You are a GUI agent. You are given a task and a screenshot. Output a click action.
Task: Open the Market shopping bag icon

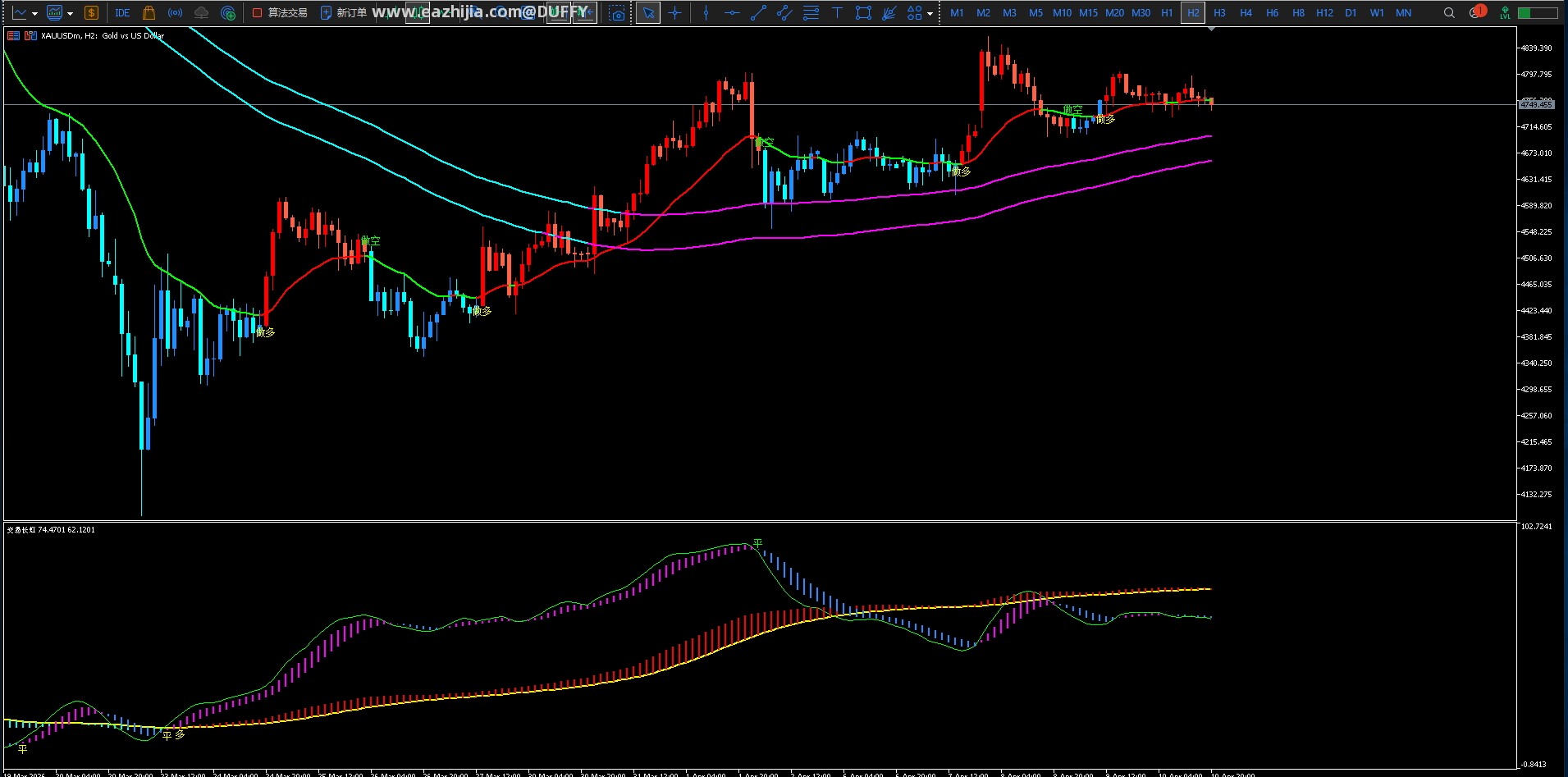pyautogui.click(x=149, y=13)
